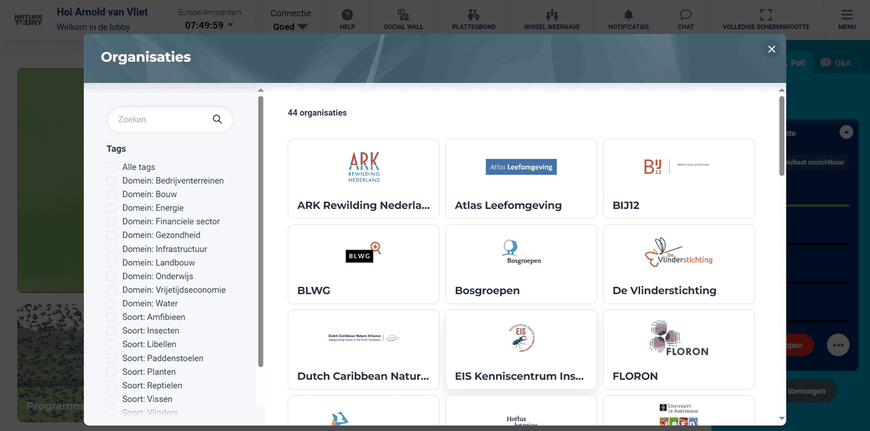
Task: Check Soort: Amfibieen tag
Action: click(x=111, y=317)
